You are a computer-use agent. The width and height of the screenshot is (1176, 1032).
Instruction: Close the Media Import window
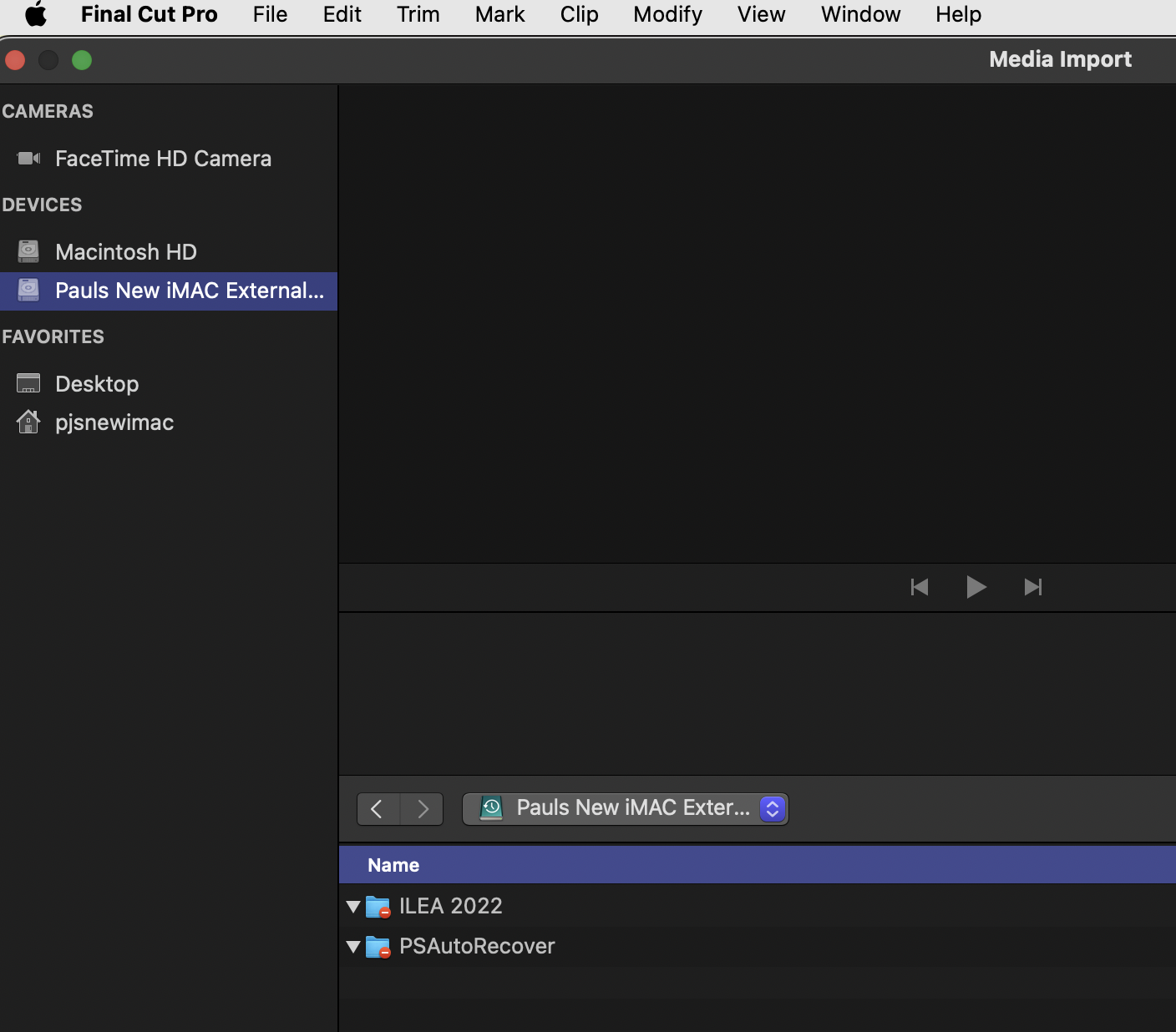point(15,60)
